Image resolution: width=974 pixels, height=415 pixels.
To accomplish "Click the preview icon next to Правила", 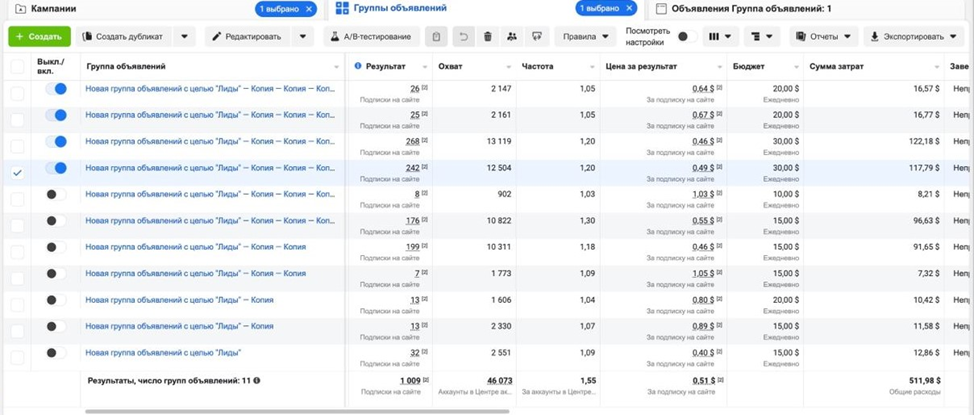I will coord(537,37).
